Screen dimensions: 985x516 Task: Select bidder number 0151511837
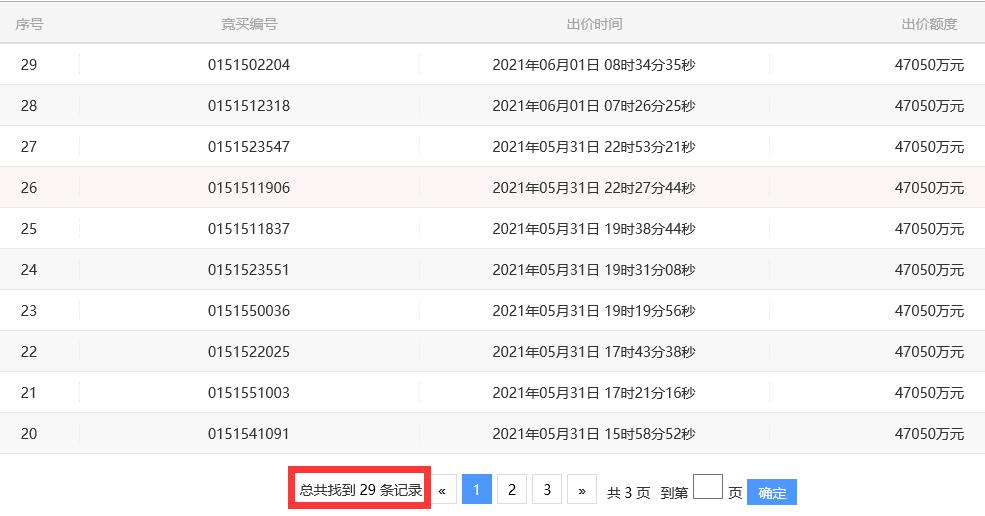pos(249,228)
